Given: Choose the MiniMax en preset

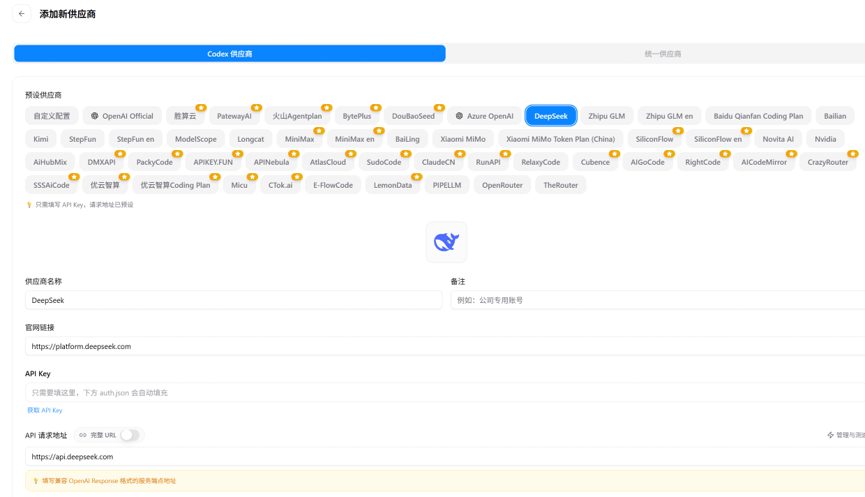Looking at the screenshot, I should coord(355,139).
